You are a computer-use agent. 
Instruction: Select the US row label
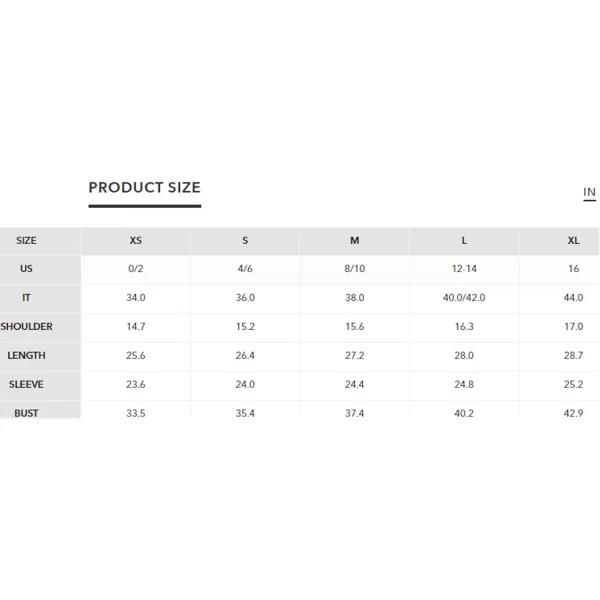click(26, 269)
